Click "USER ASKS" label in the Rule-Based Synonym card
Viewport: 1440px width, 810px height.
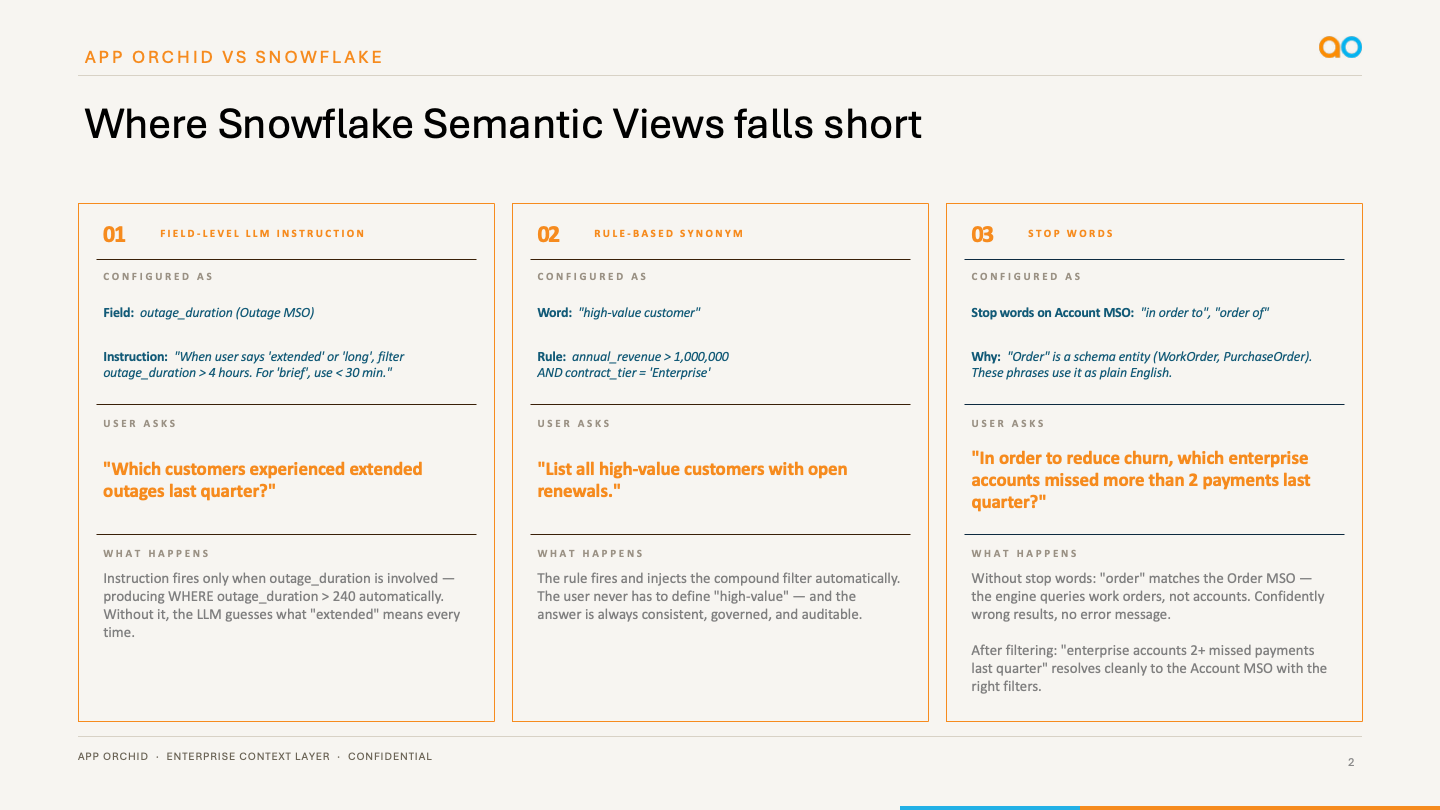(x=574, y=424)
